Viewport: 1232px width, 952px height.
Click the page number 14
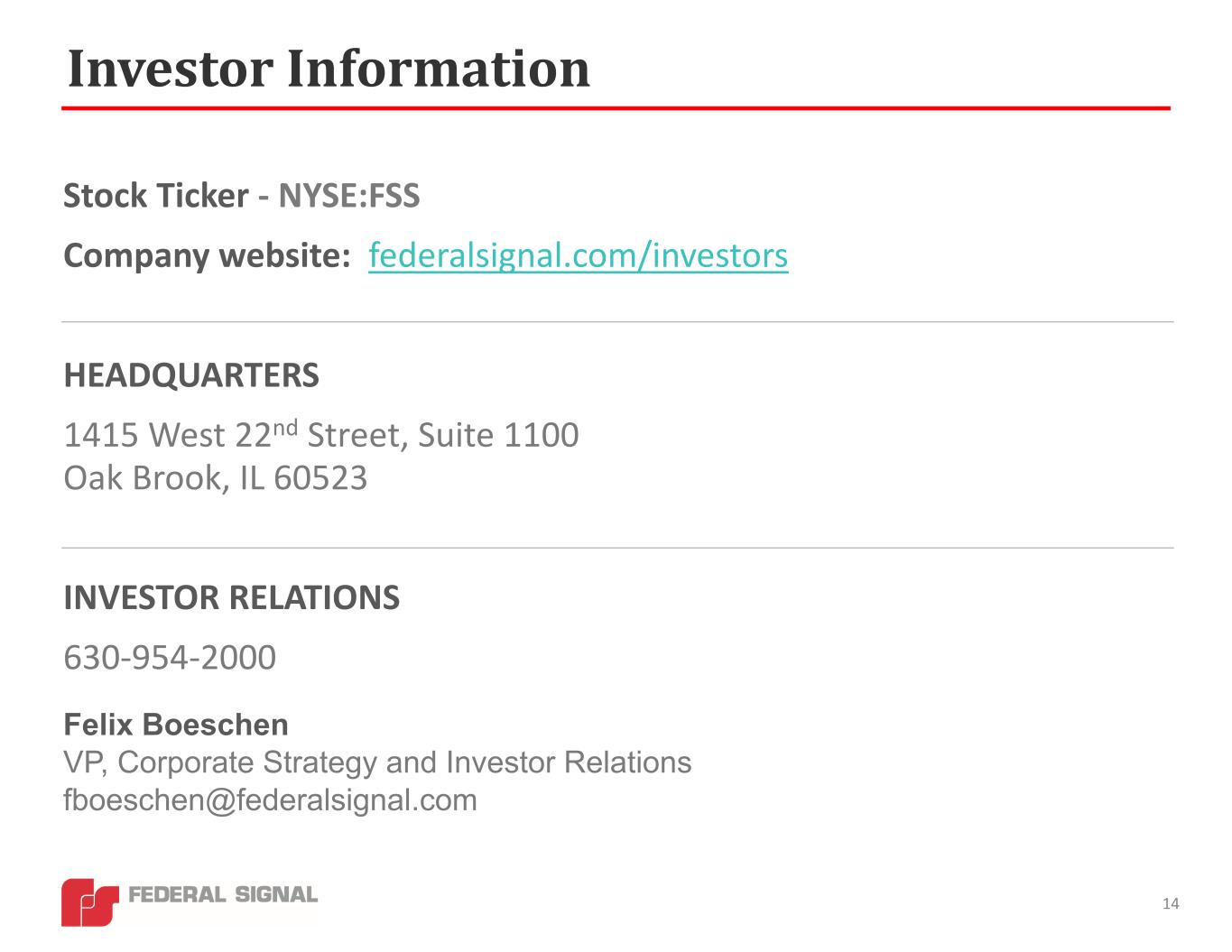click(x=1171, y=904)
